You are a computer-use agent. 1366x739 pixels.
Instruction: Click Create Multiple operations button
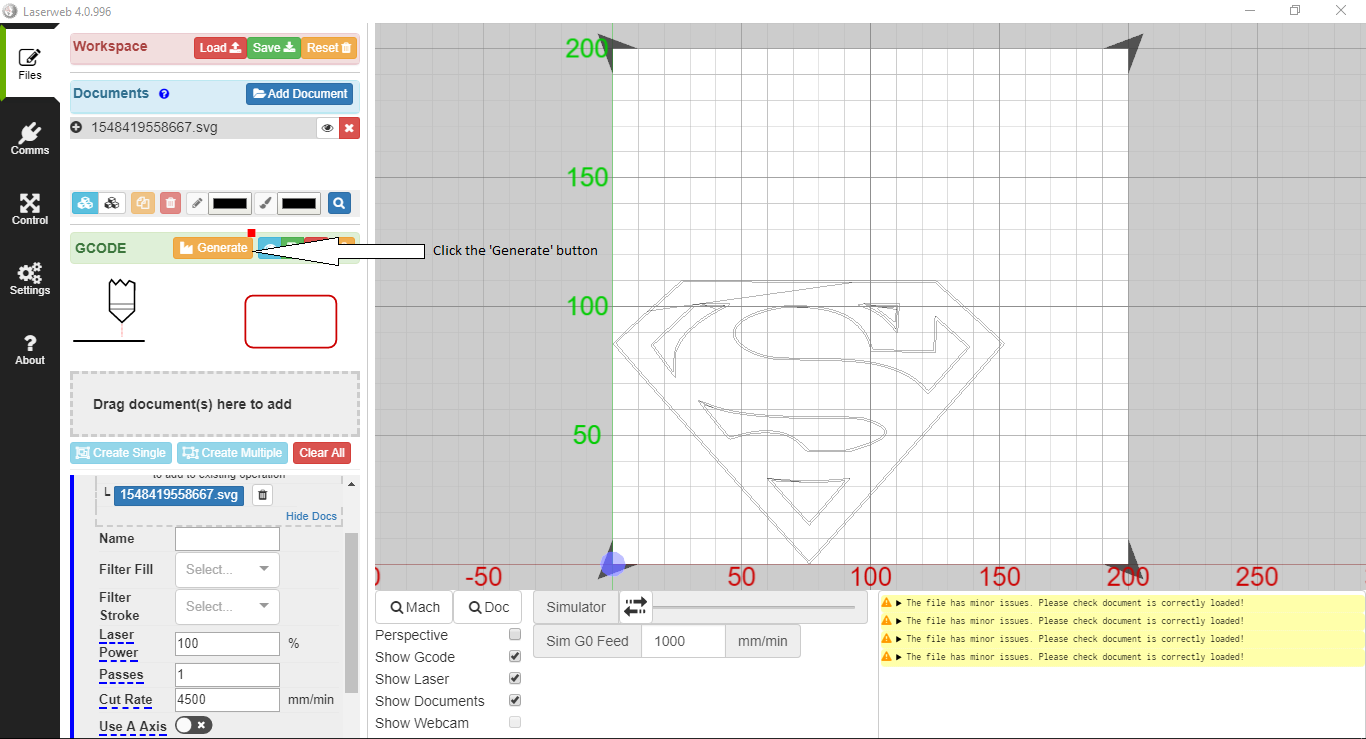232,453
